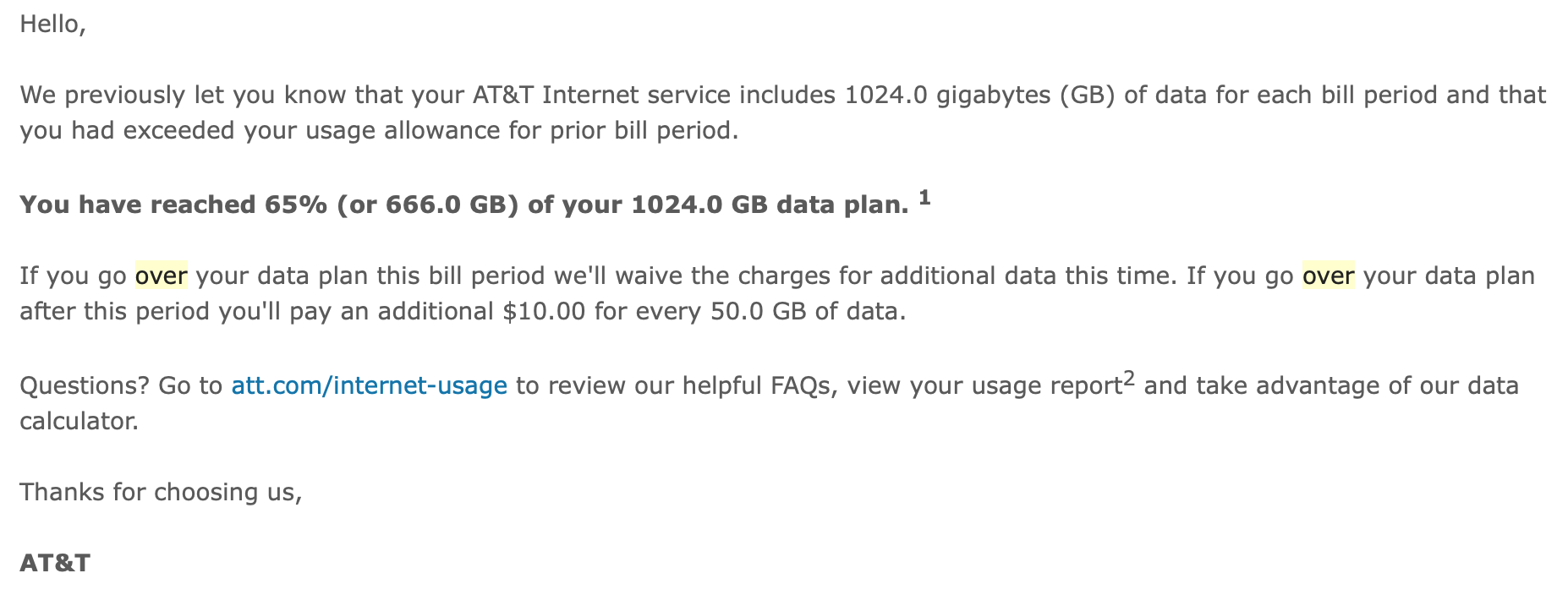
Task: Click the "$10.00" charge amount
Action: (x=544, y=312)
